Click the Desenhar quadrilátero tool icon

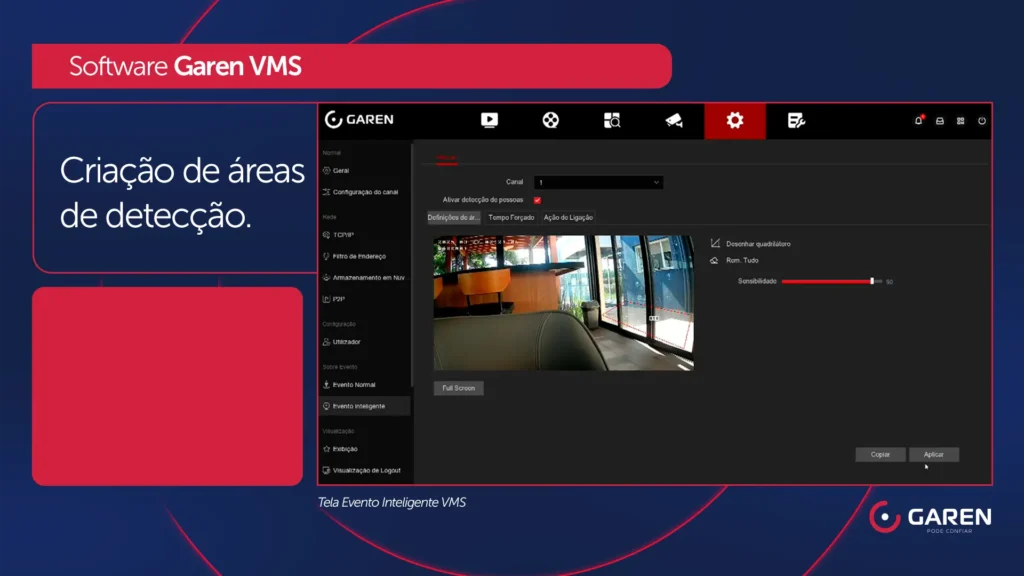(x=715, y=244)
